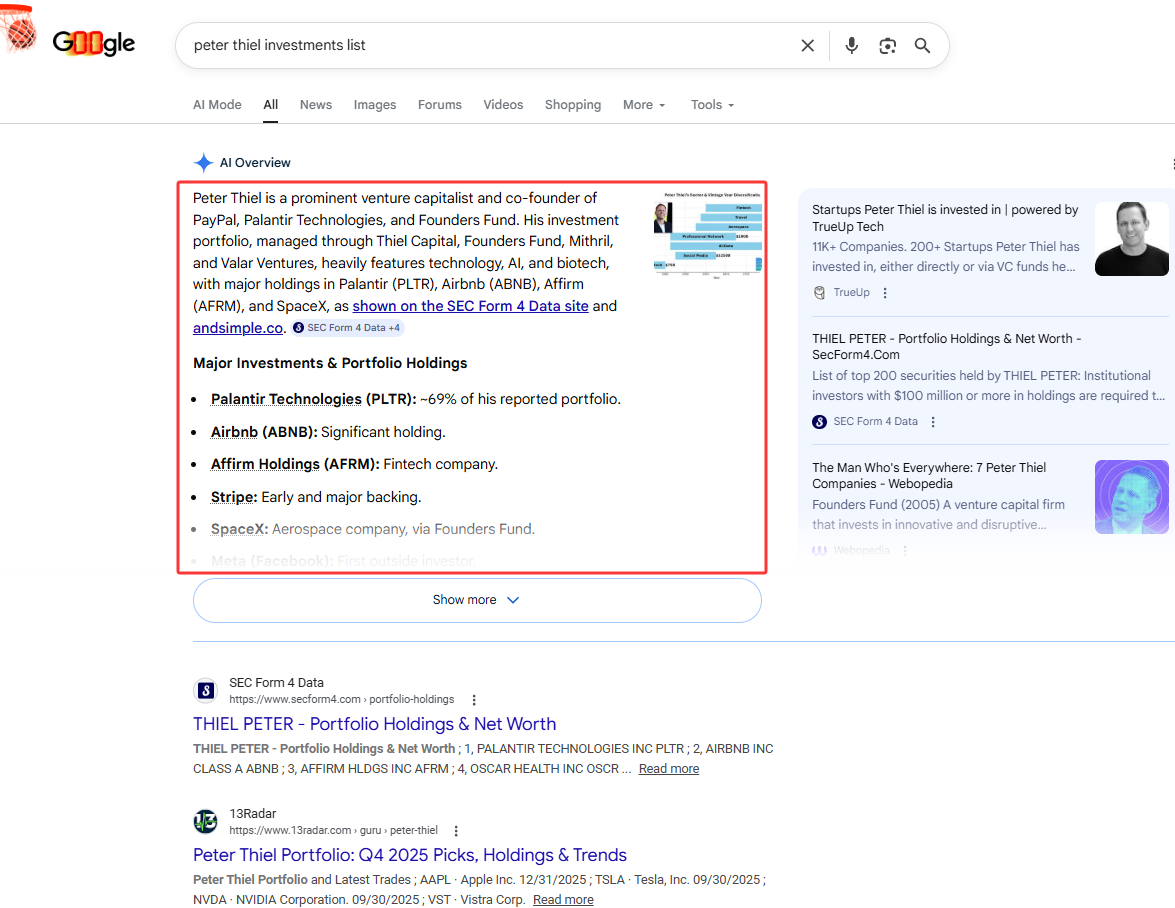Open options for secform4.com search result
The image size is (1175, 908).
474,700
